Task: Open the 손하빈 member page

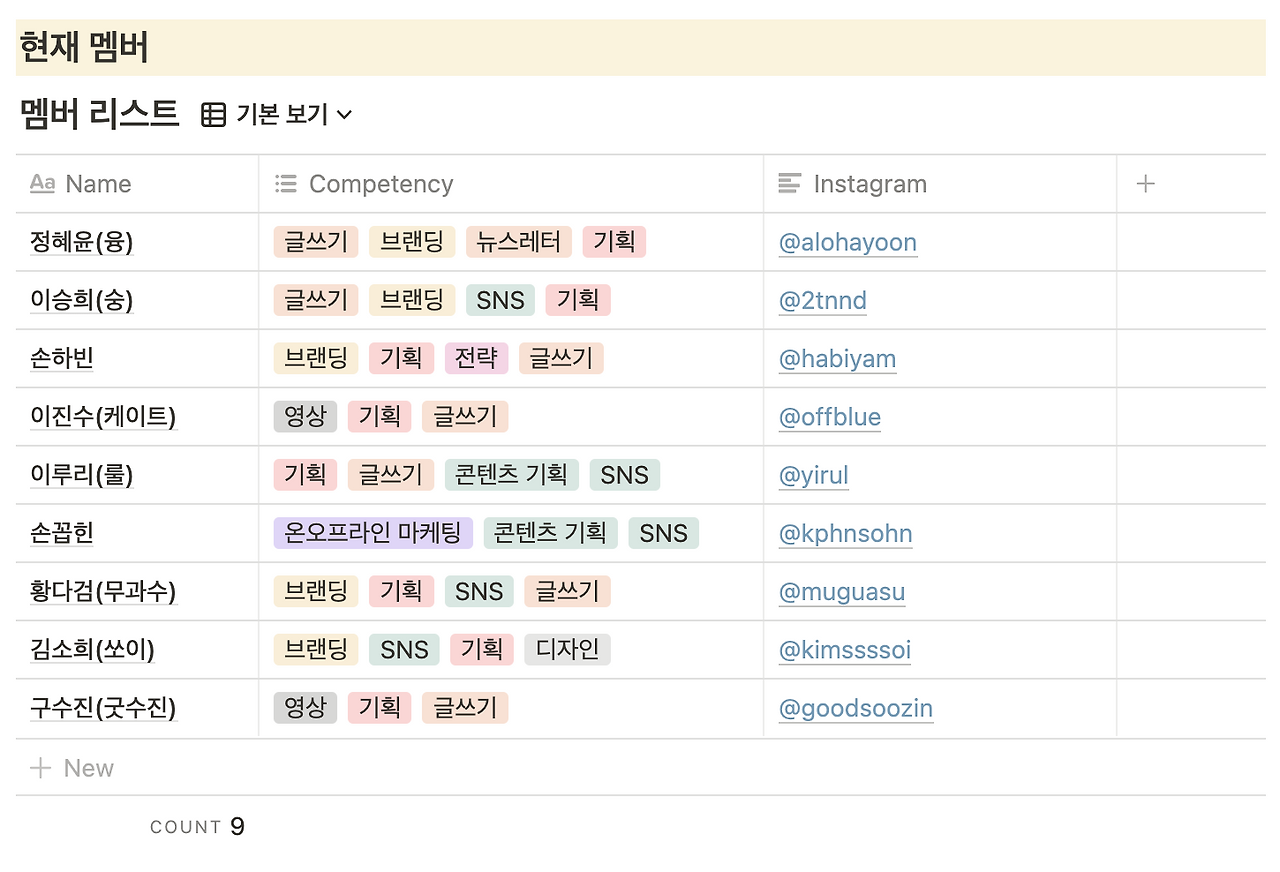Action: pyautogui.click(x=62, y=359)
